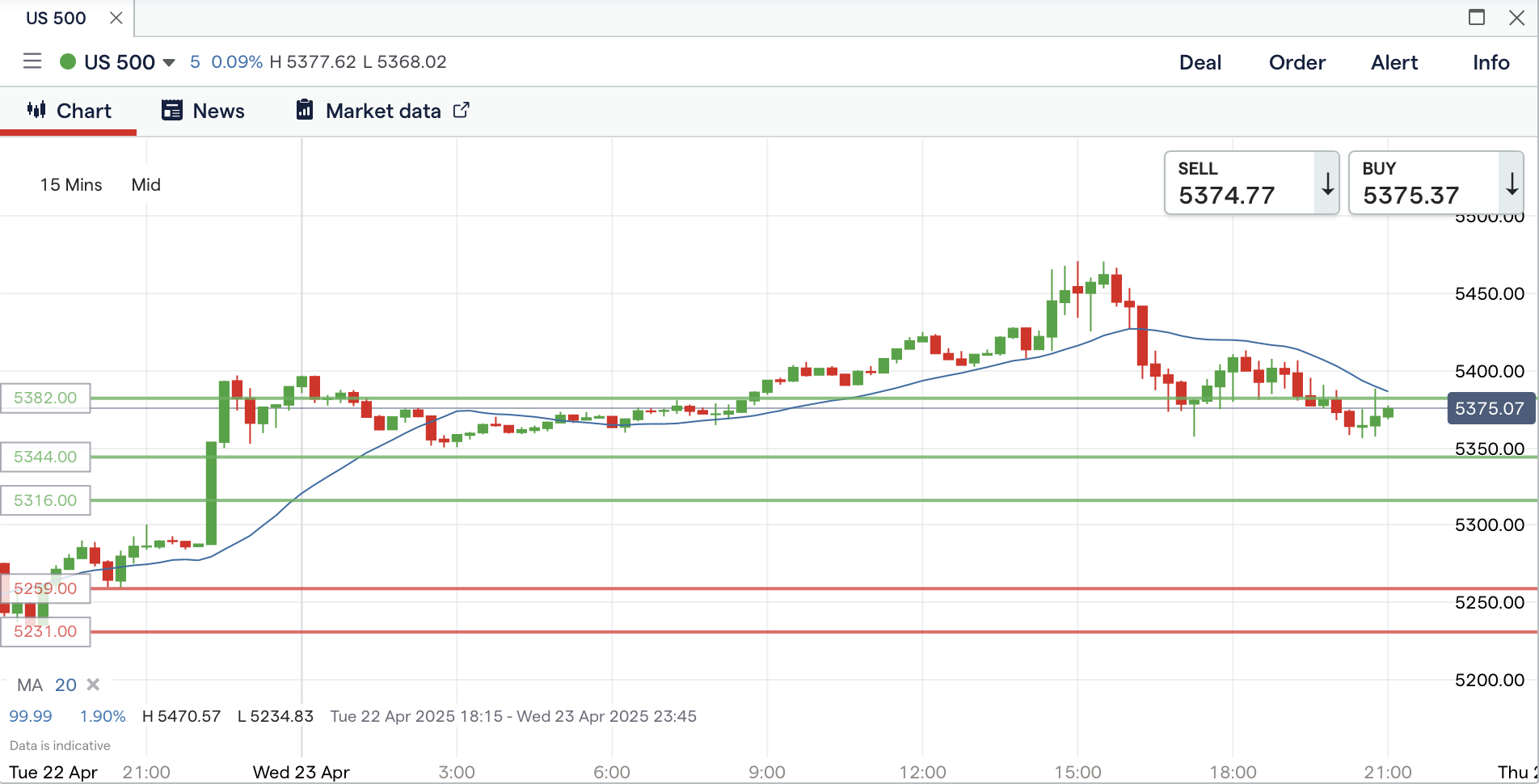Close the US 500 tab

point(116,18)
